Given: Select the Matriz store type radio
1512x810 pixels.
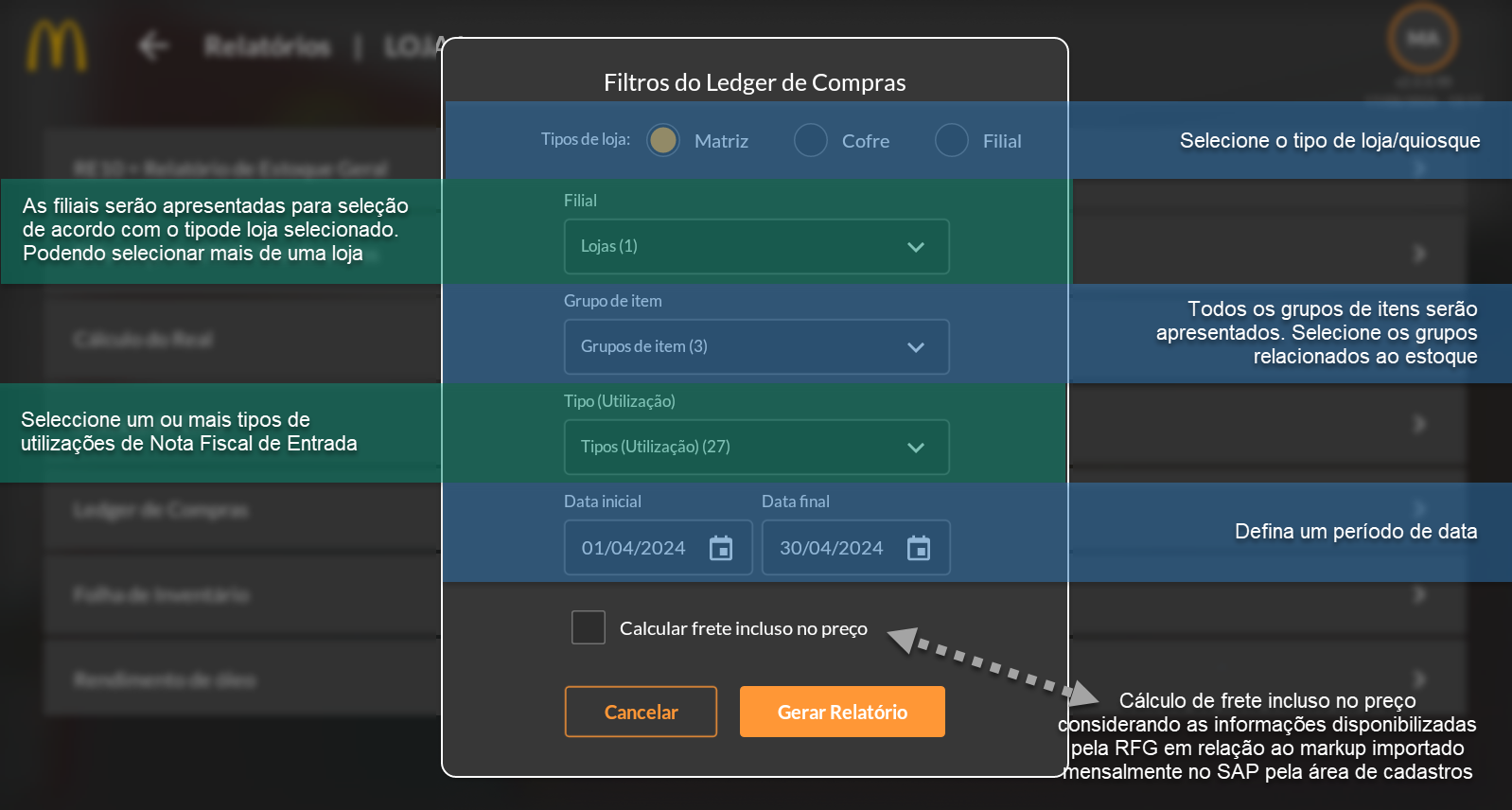Looking at the screenshot, I should click(663, 140).
